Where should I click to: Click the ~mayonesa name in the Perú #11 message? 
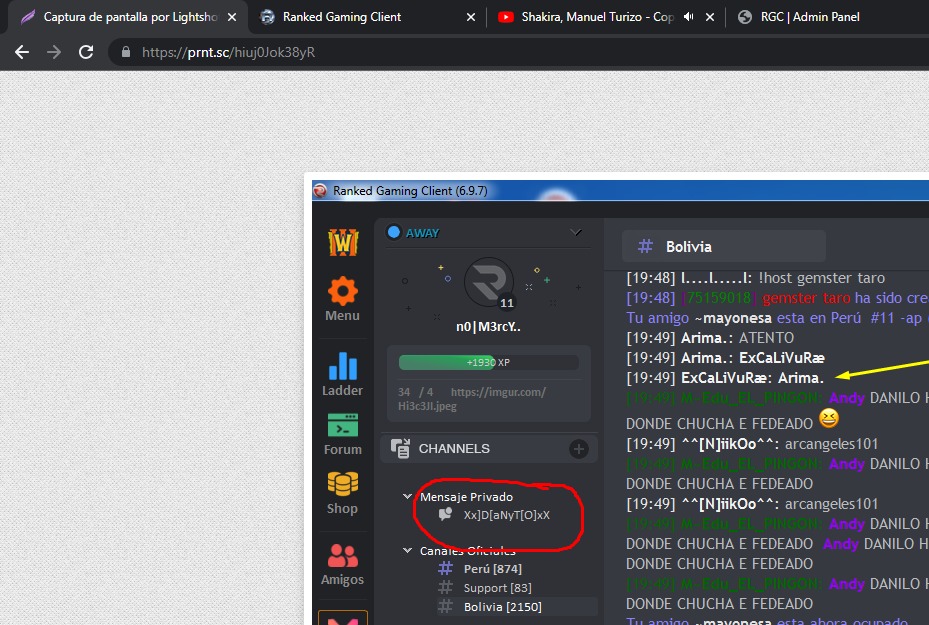click(x=733, y=318)
